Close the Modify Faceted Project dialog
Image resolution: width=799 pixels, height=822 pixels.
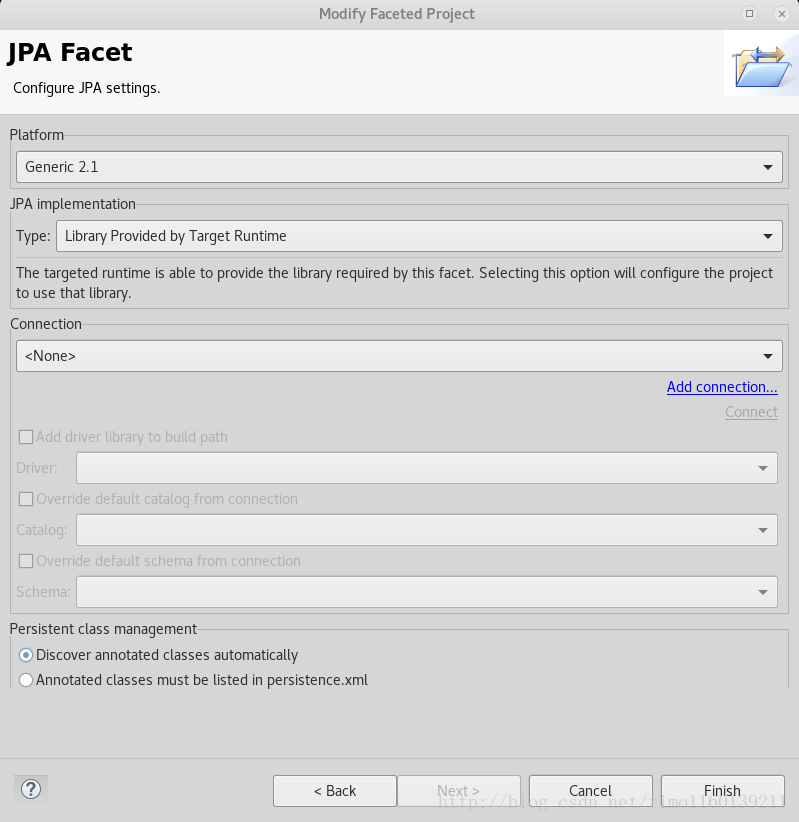point(780,14)
